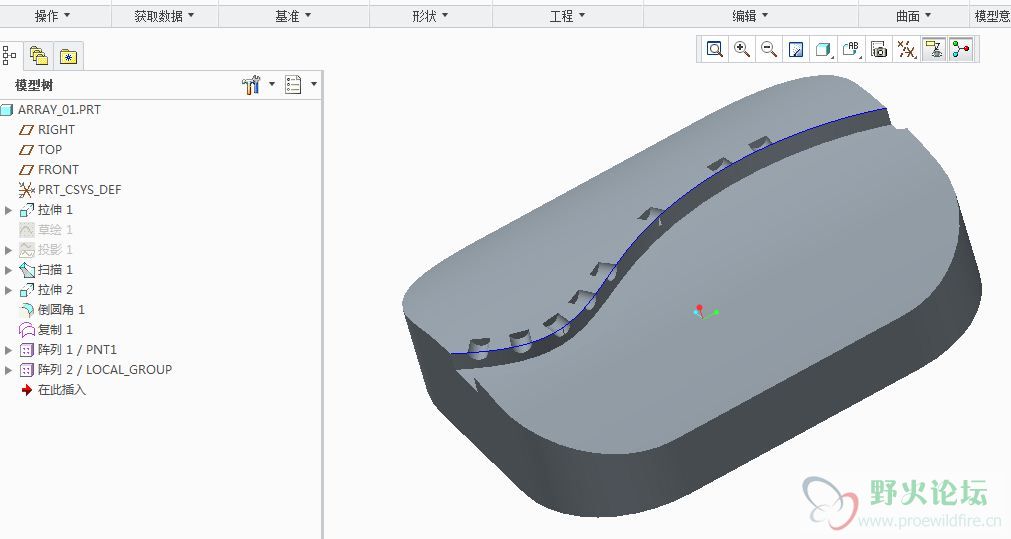Open the Datum Display Filters icon
This screenshot has width=1011, height=539.
coord(907,49)
